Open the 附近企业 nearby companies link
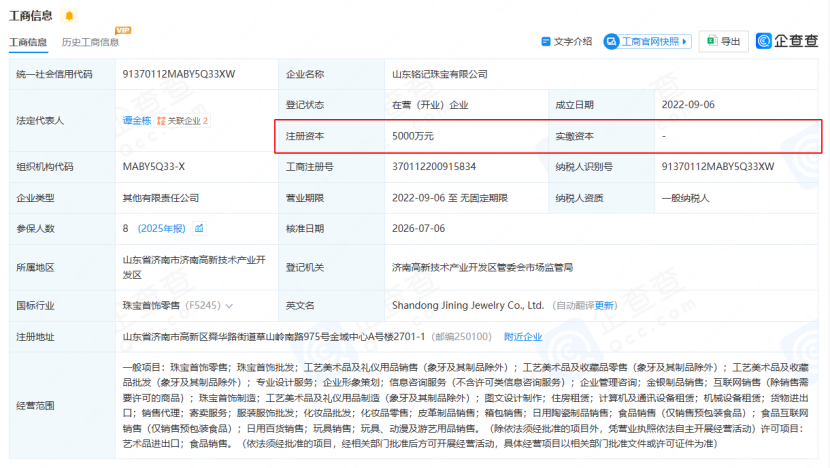 point(523,337)
